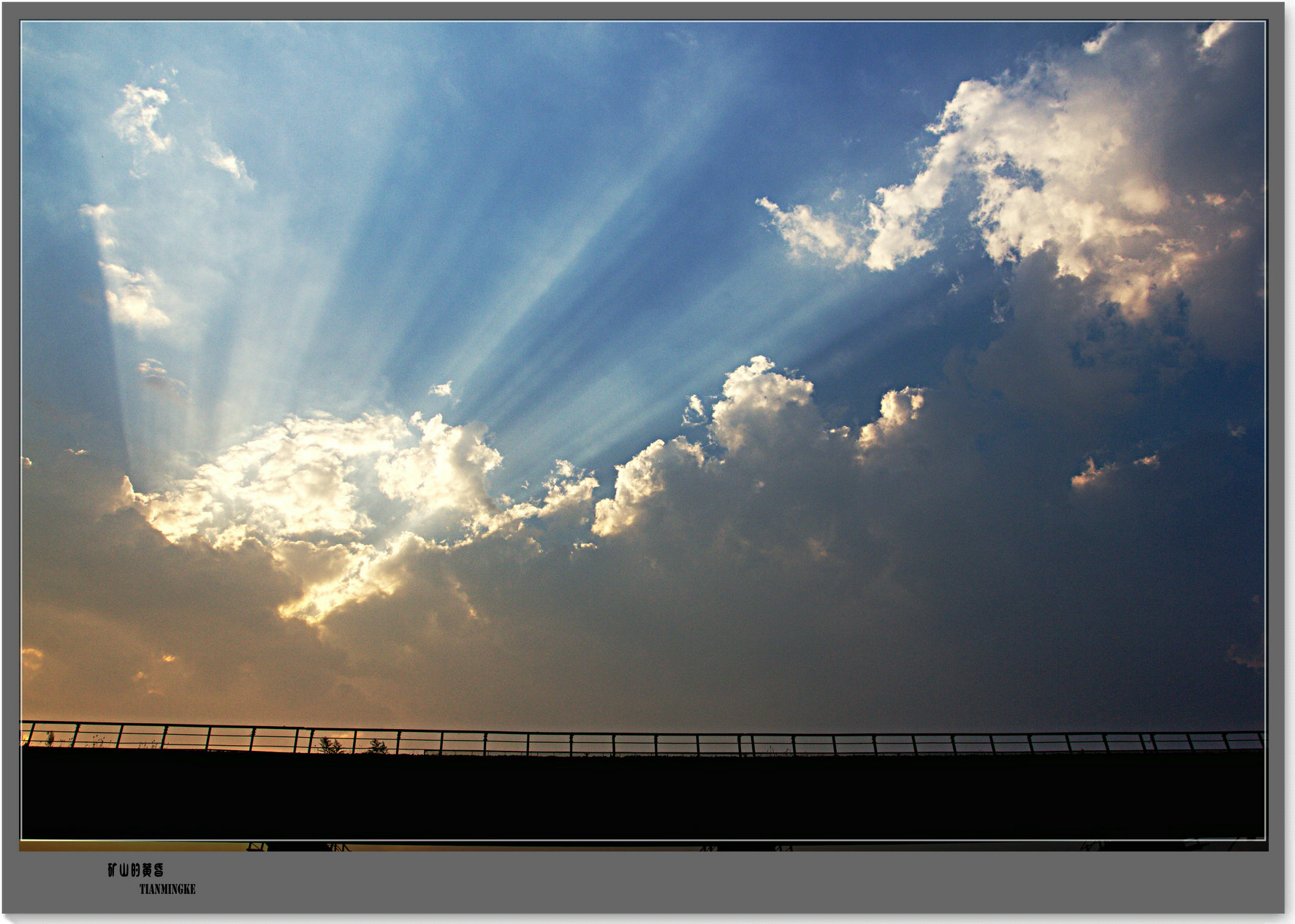Click the TIANMINGKE signature text
Screen dimensions: 1295x924
point(167,889)
